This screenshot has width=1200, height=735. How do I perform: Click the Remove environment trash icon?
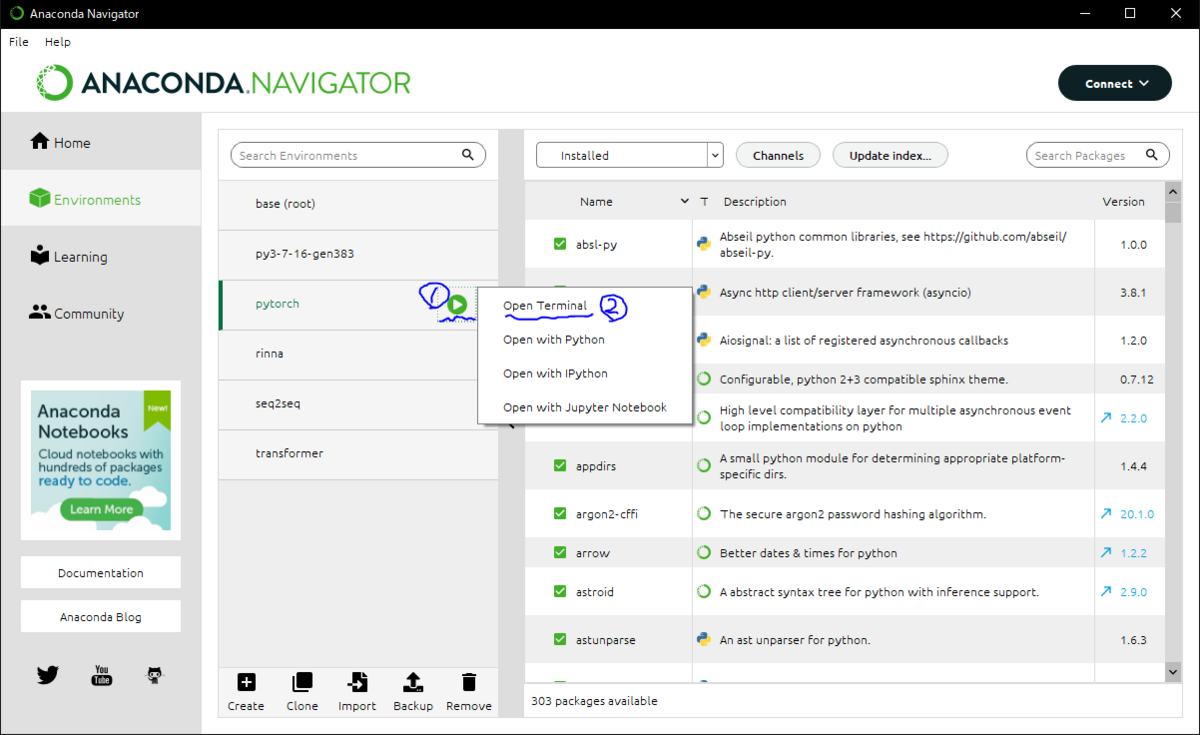point(469,683)
